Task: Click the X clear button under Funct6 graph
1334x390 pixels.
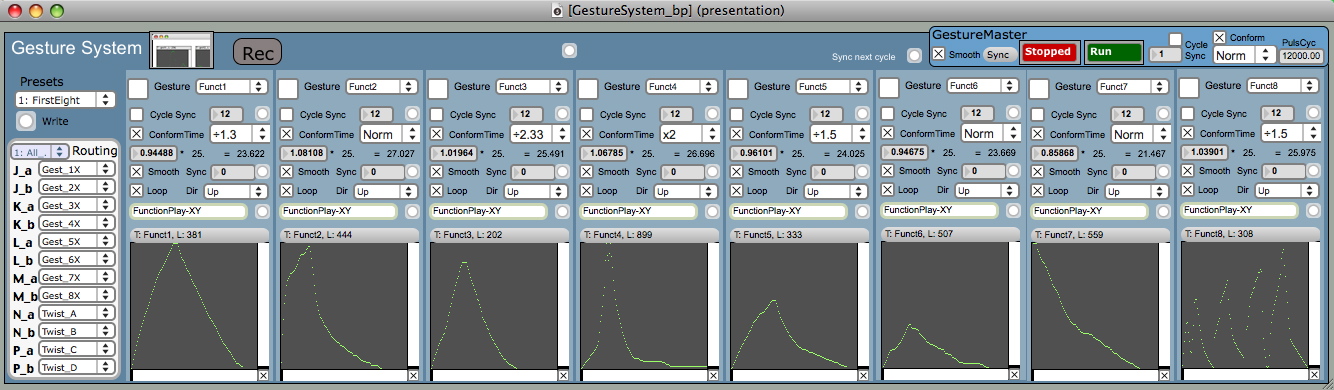Action: [1013, 374]
